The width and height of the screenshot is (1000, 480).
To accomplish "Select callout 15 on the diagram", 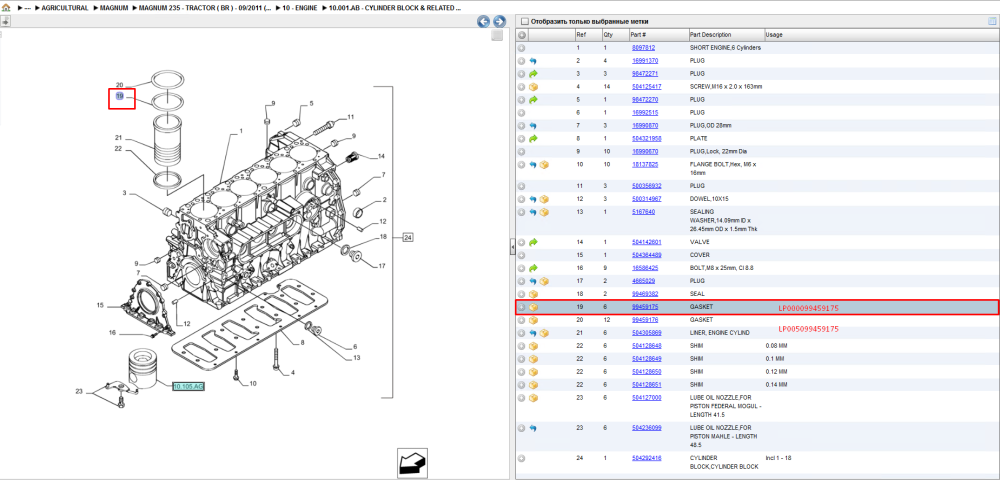I will click(99, 306).
